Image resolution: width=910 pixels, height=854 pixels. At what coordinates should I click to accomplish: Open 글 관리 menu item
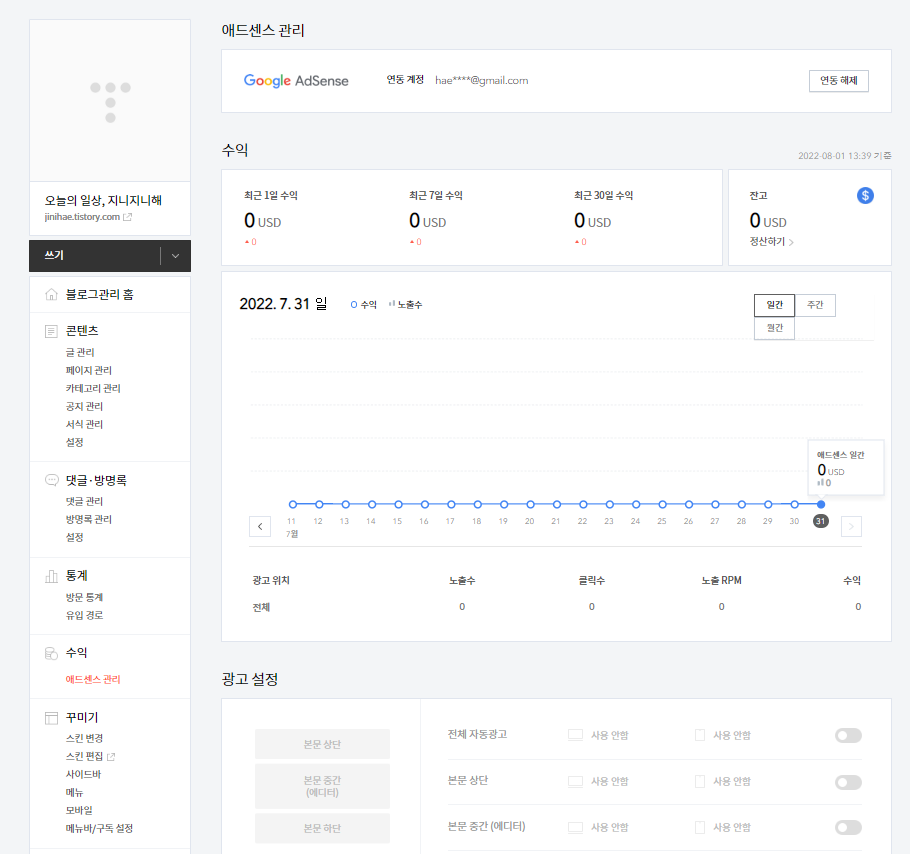pyautogui.click(x=80, y=352)
